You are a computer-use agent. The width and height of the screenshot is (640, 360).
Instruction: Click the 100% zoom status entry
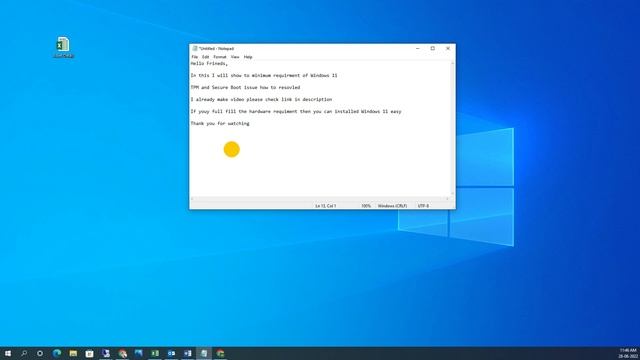click(366, 206)
